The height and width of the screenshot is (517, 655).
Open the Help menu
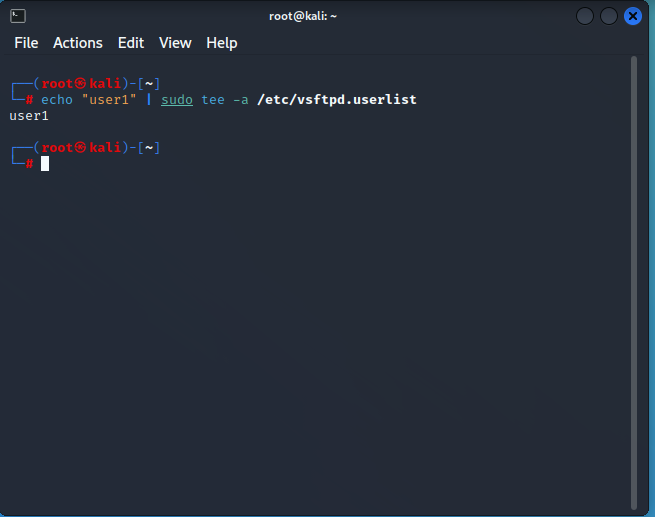222,43
